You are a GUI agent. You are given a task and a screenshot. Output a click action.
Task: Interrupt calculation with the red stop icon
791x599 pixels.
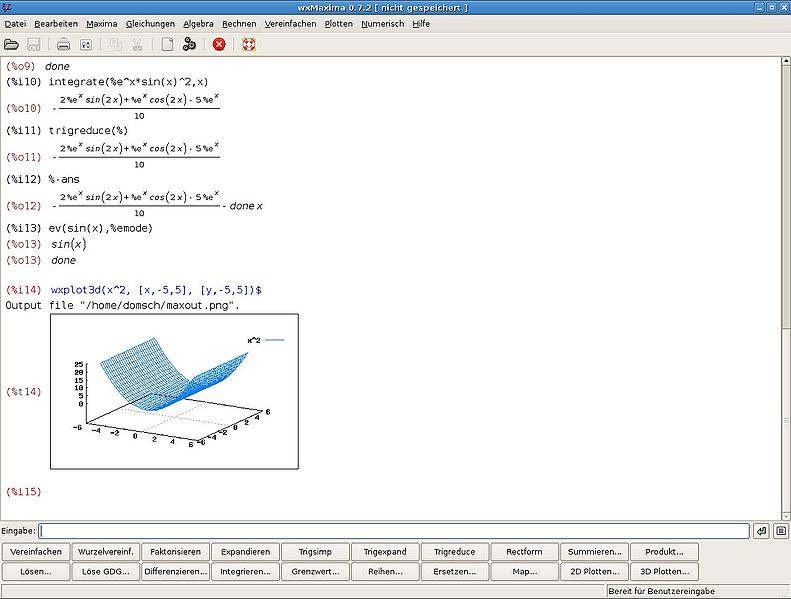pyautogui.click(x=219, y=44)
